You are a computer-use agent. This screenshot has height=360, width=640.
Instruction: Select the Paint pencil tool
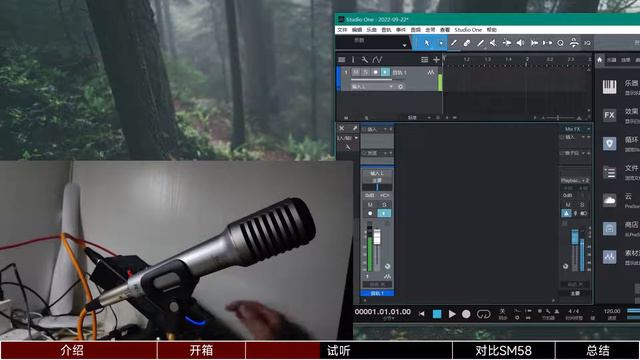click(480, 43)
